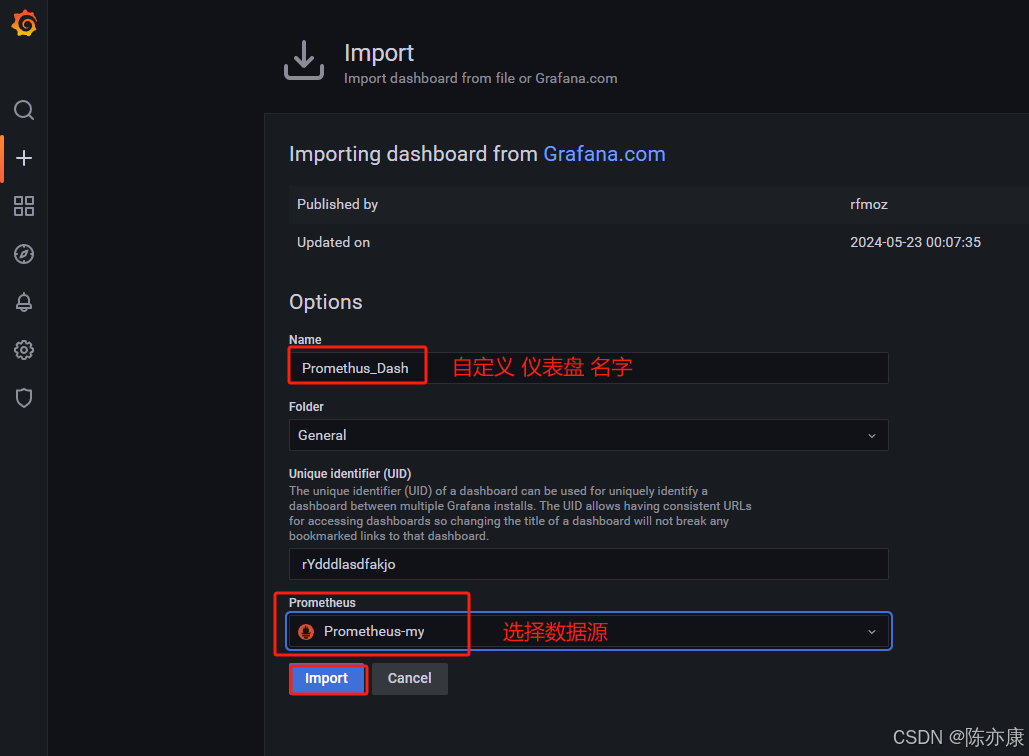Viewport: 1029px width, 756px height.
Task: Click the Import page title
Action: (x=379, y=53)
